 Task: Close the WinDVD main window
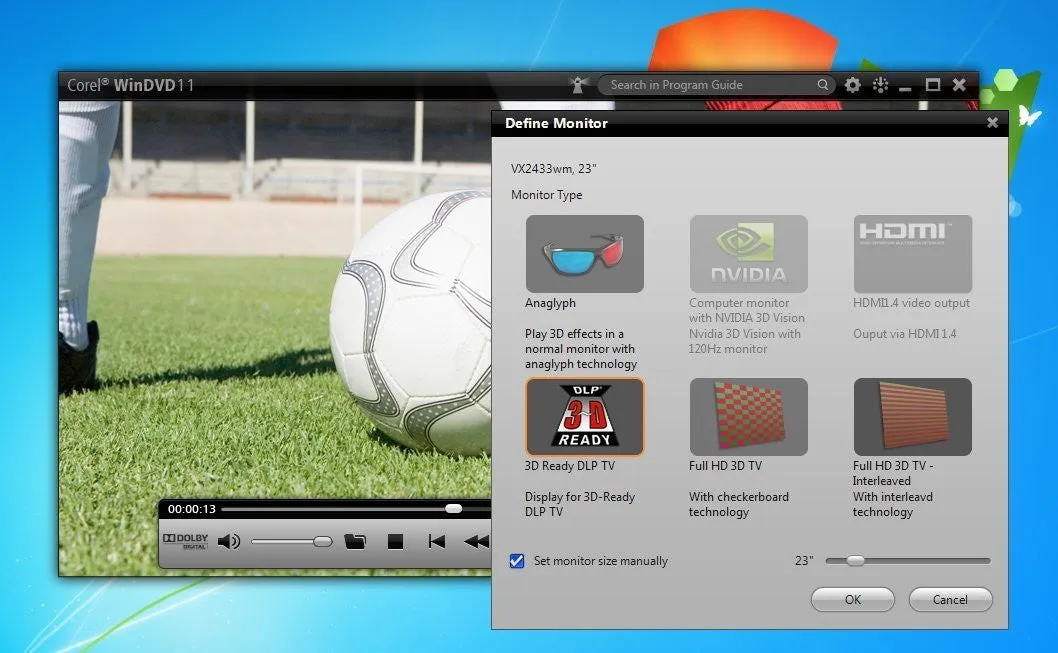tap(959, 85)
